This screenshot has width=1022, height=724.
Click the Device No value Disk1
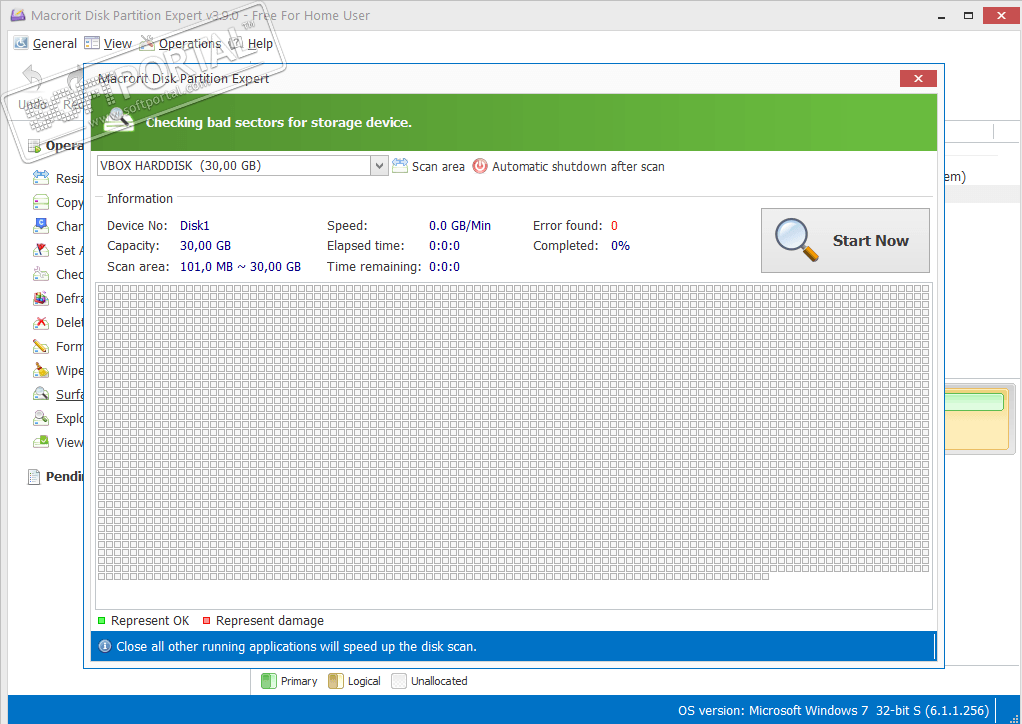pos(194,225)
